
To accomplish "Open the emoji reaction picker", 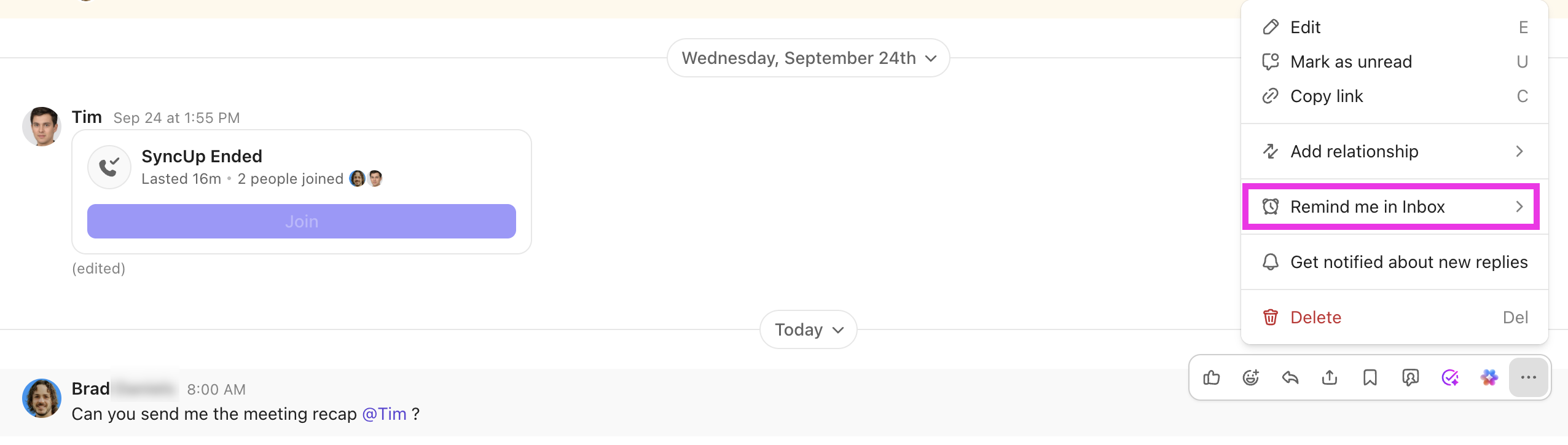I will coord(1252,377).
